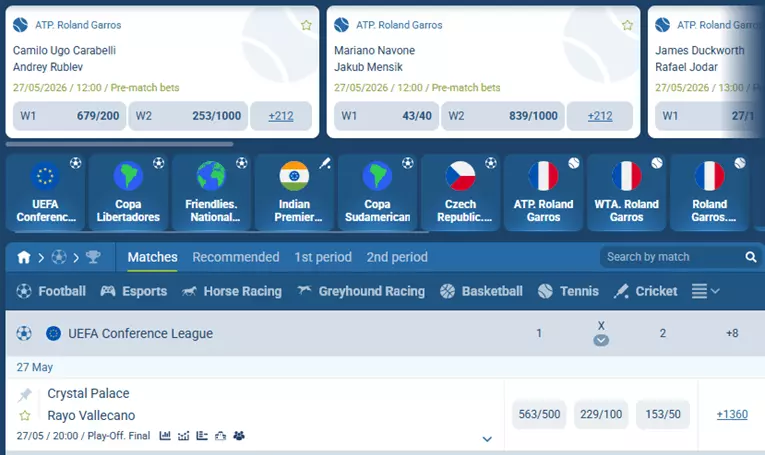Click the search magnifier icon
The width and height of the screenshot is (765, 455).
pos(751,257)
